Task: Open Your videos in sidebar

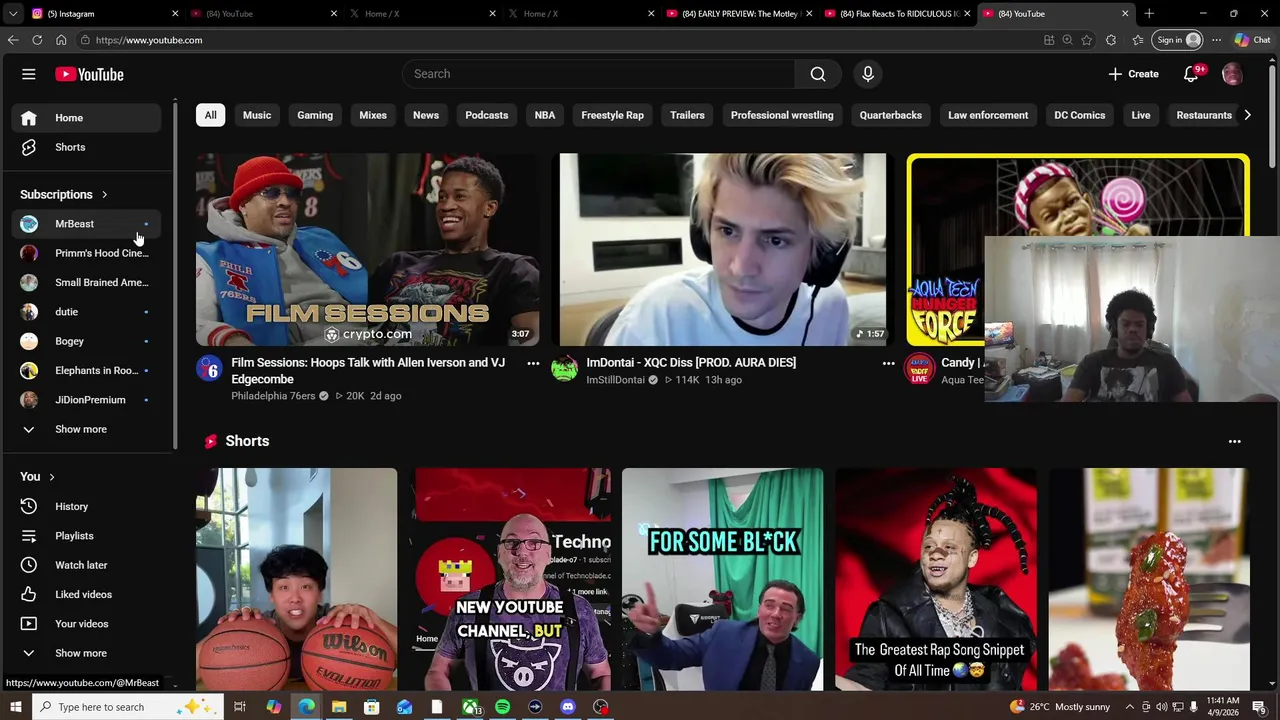Action: [86, 624]
